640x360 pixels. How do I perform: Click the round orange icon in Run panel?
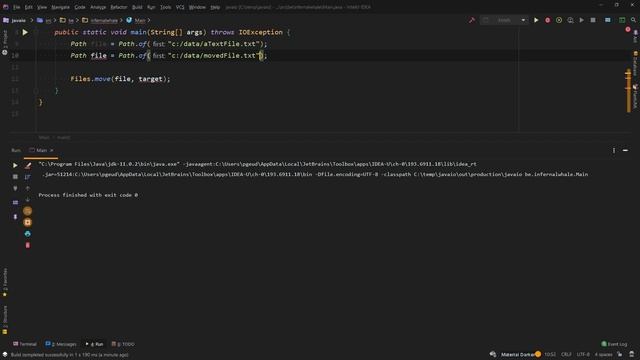pos(27,211)
